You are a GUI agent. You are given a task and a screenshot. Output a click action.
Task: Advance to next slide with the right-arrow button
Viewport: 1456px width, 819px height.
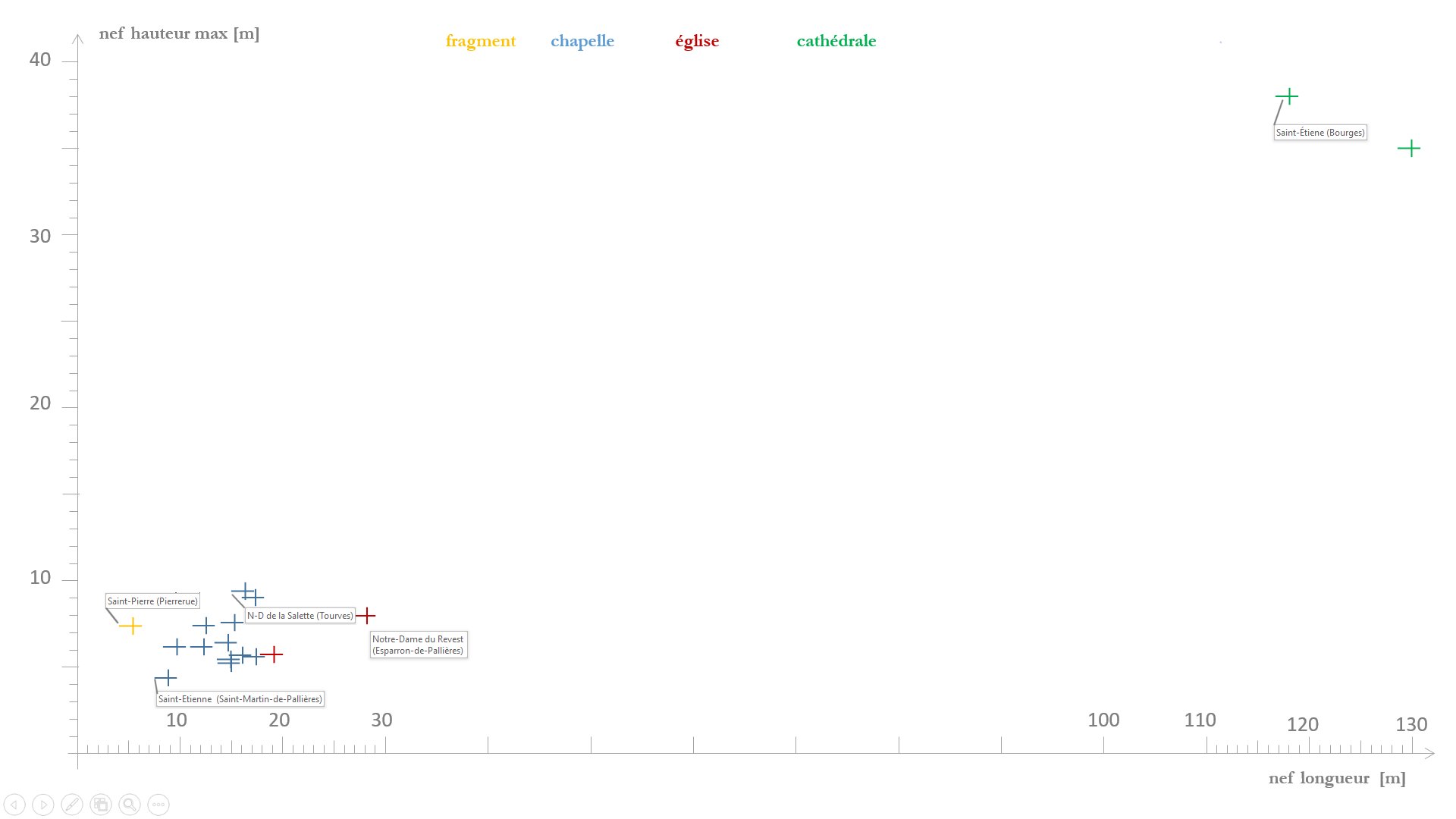(43, 805)
